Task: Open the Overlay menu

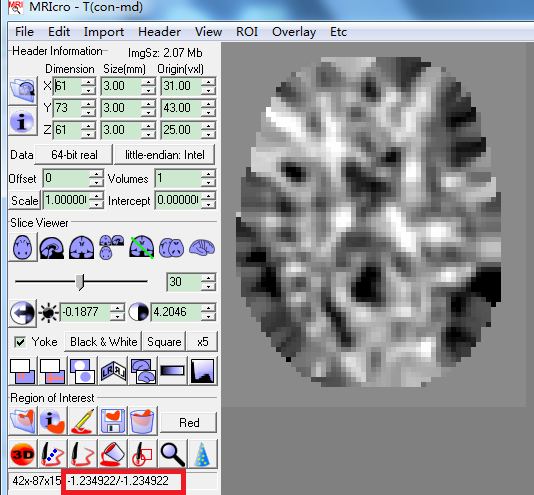Action: (294, 32)
